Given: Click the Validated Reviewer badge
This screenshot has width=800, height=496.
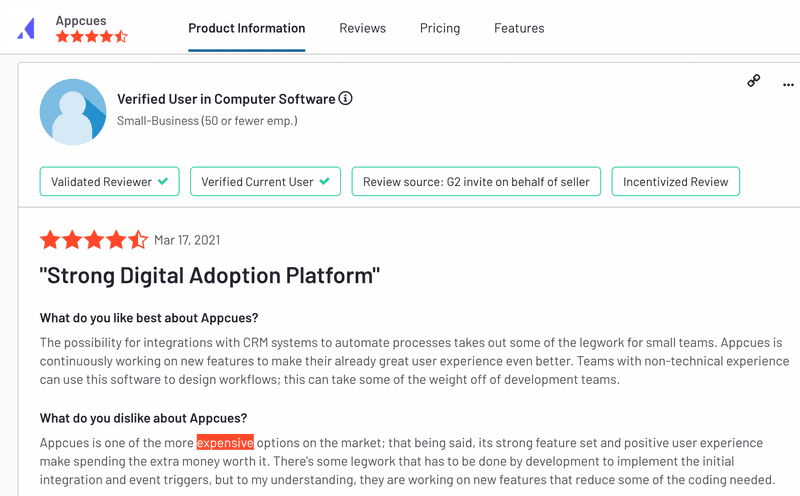Looking at the screenshot, I should click(110, 182).
